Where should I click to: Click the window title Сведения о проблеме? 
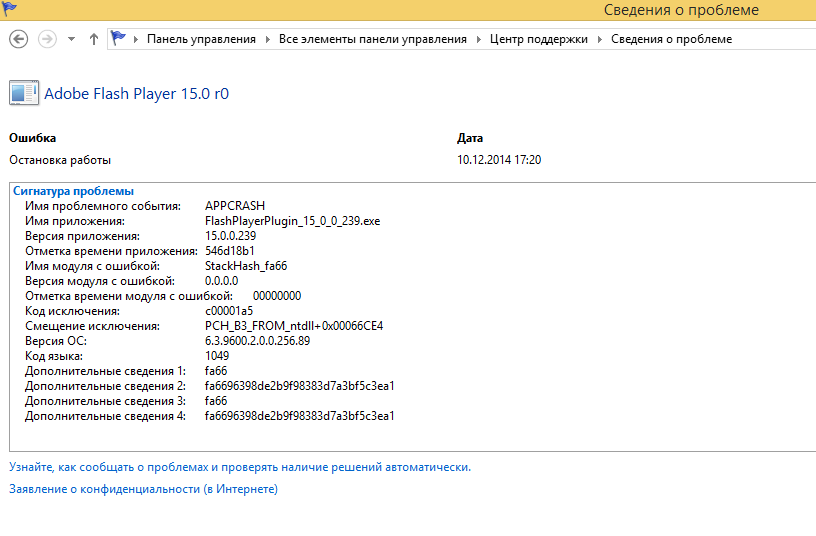(681, 9)
